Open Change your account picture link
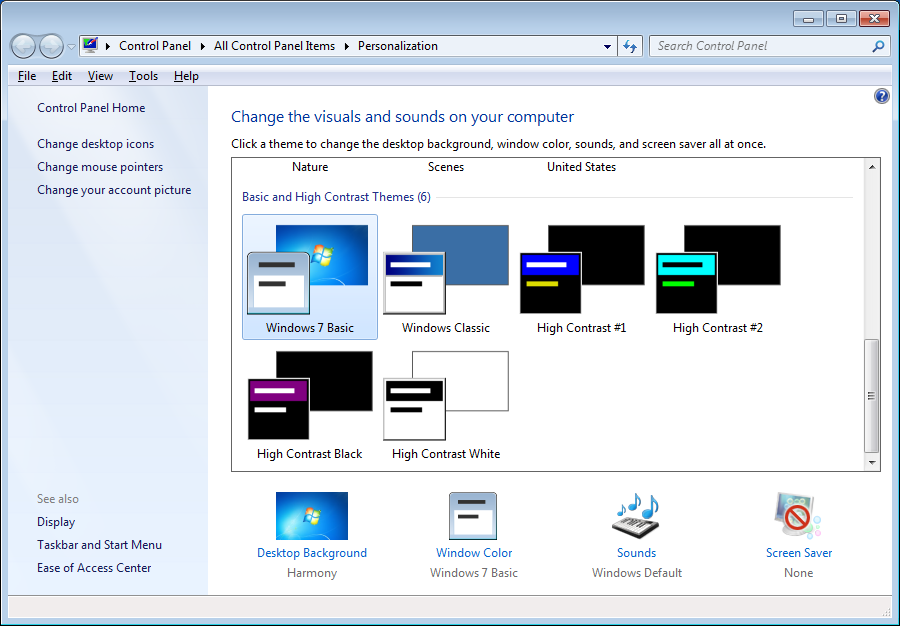Viewport: 900px width, 626px height. pos(114,190)
